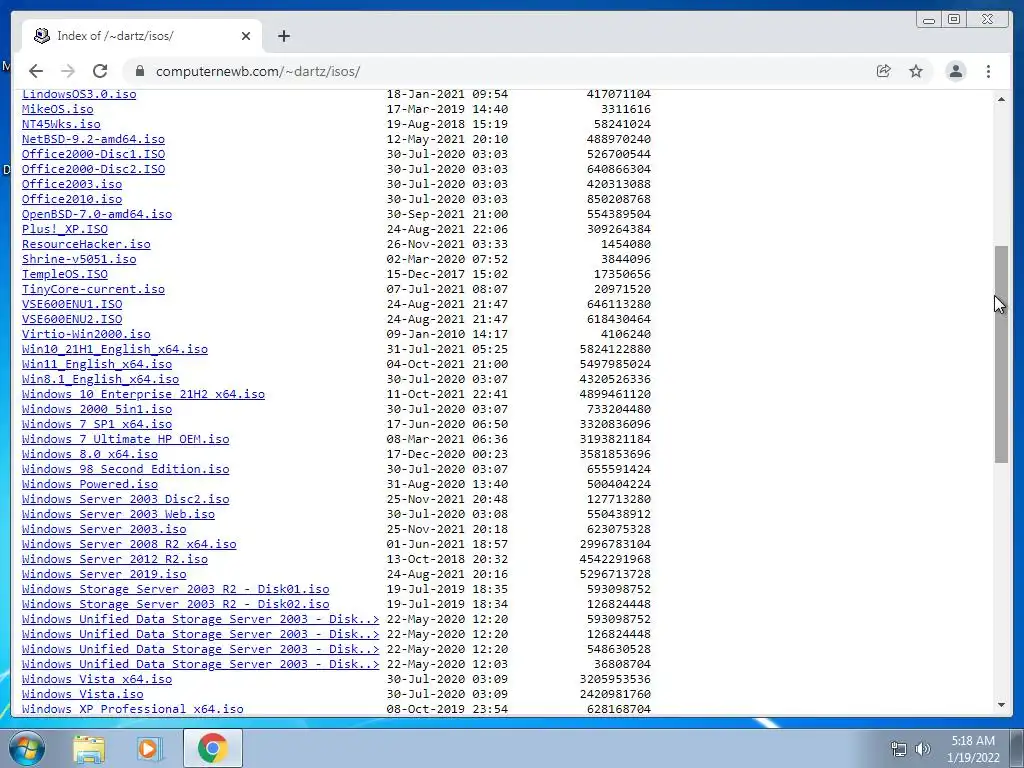Click Windows_Server_2003.iso link
Viewport: 1024px width, 768px height.
point(104,530)
